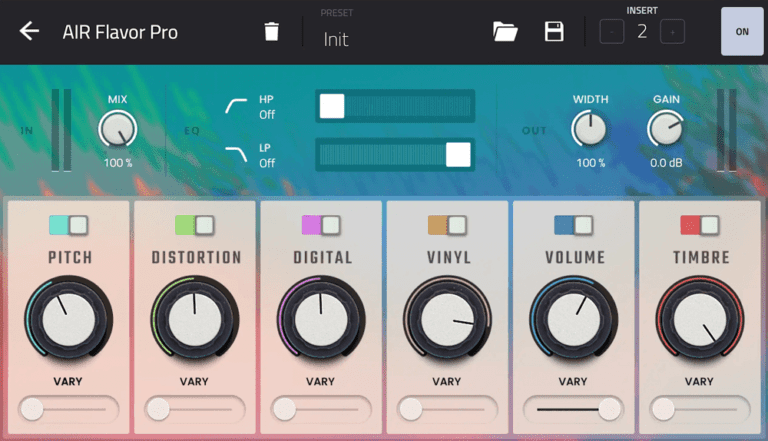Decrease the insert number with minus button

(x=611, y=32)
